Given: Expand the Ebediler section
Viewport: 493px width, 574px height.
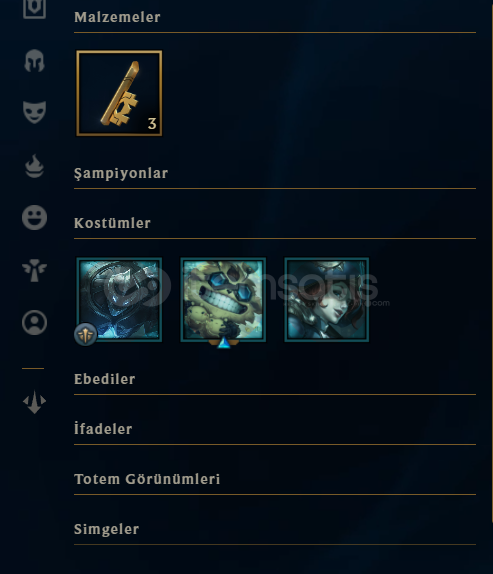Looking at the screenshot, I should click(105, 379).
